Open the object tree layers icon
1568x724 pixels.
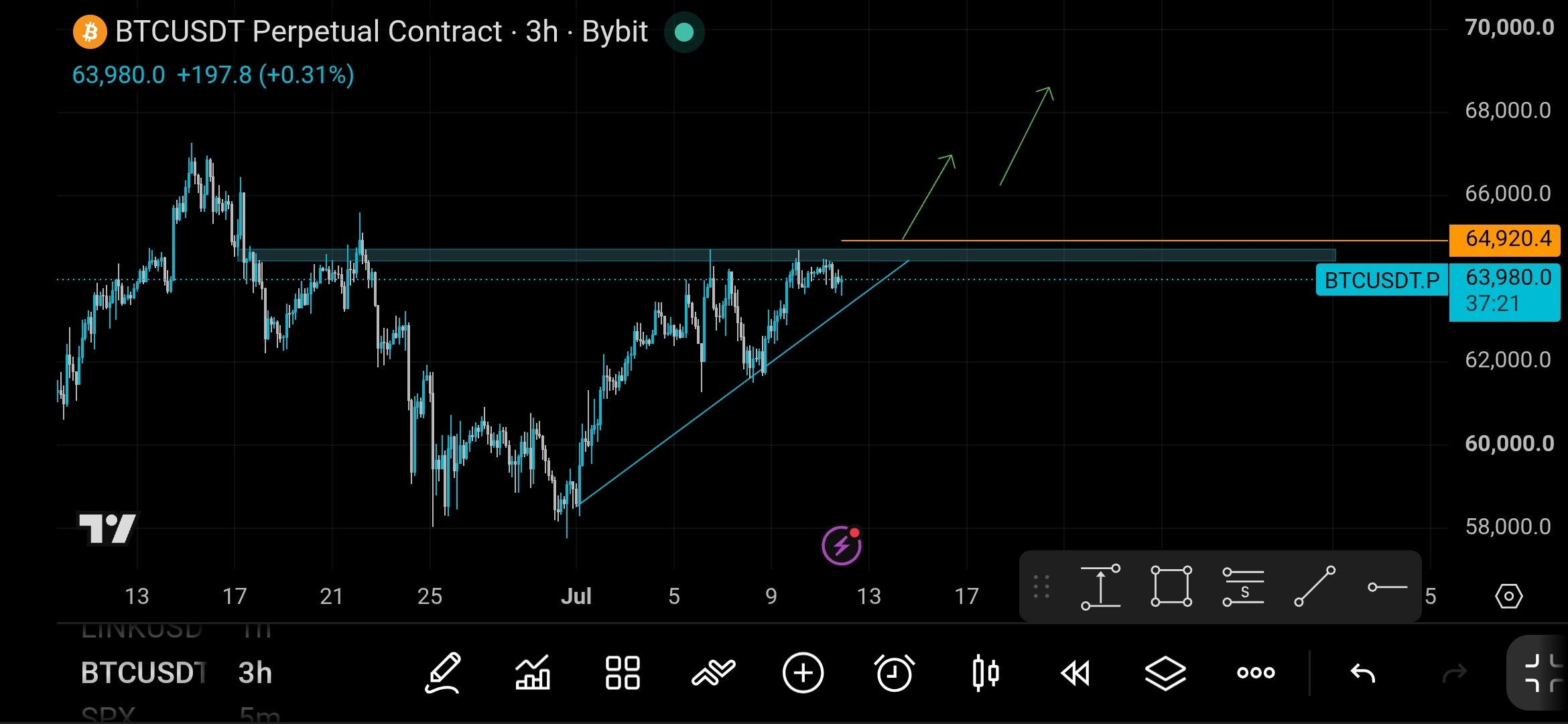tap(1165, 672)
